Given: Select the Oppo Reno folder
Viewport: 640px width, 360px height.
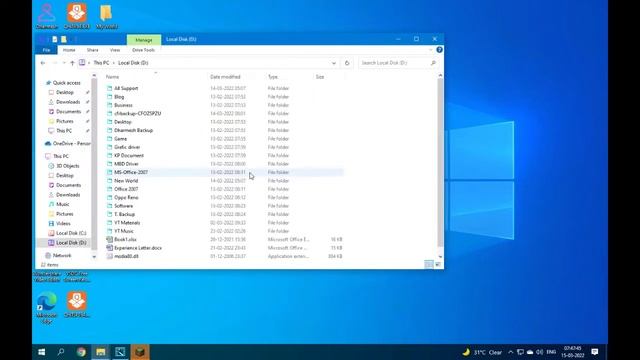Looking at the screenshot, I should [x=126, y=198].
